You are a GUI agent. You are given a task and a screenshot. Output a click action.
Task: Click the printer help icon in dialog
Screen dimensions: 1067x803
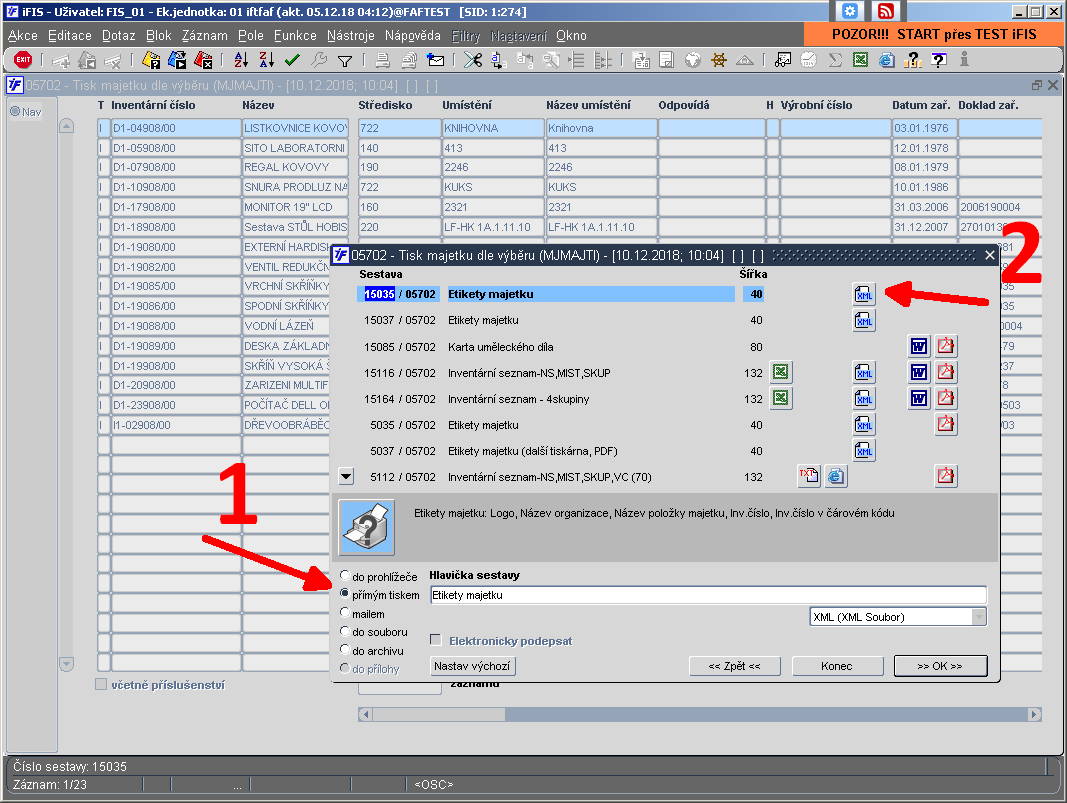coord(367,527)
